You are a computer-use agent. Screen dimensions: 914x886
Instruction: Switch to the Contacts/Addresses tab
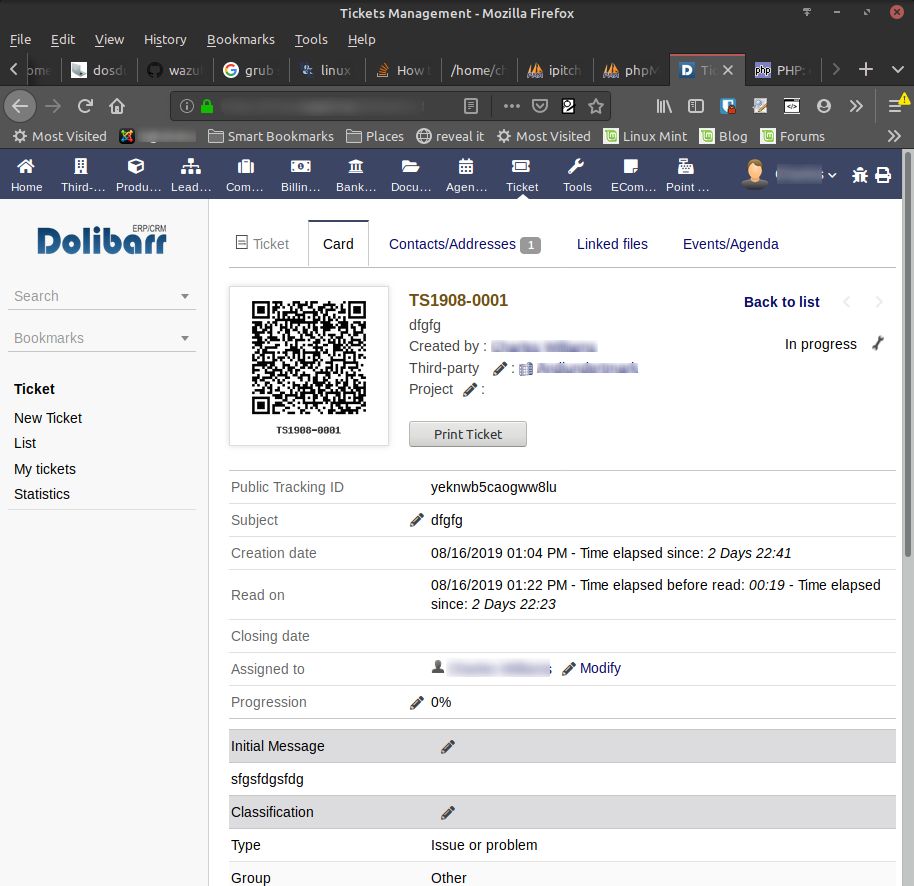coord(454,243)
